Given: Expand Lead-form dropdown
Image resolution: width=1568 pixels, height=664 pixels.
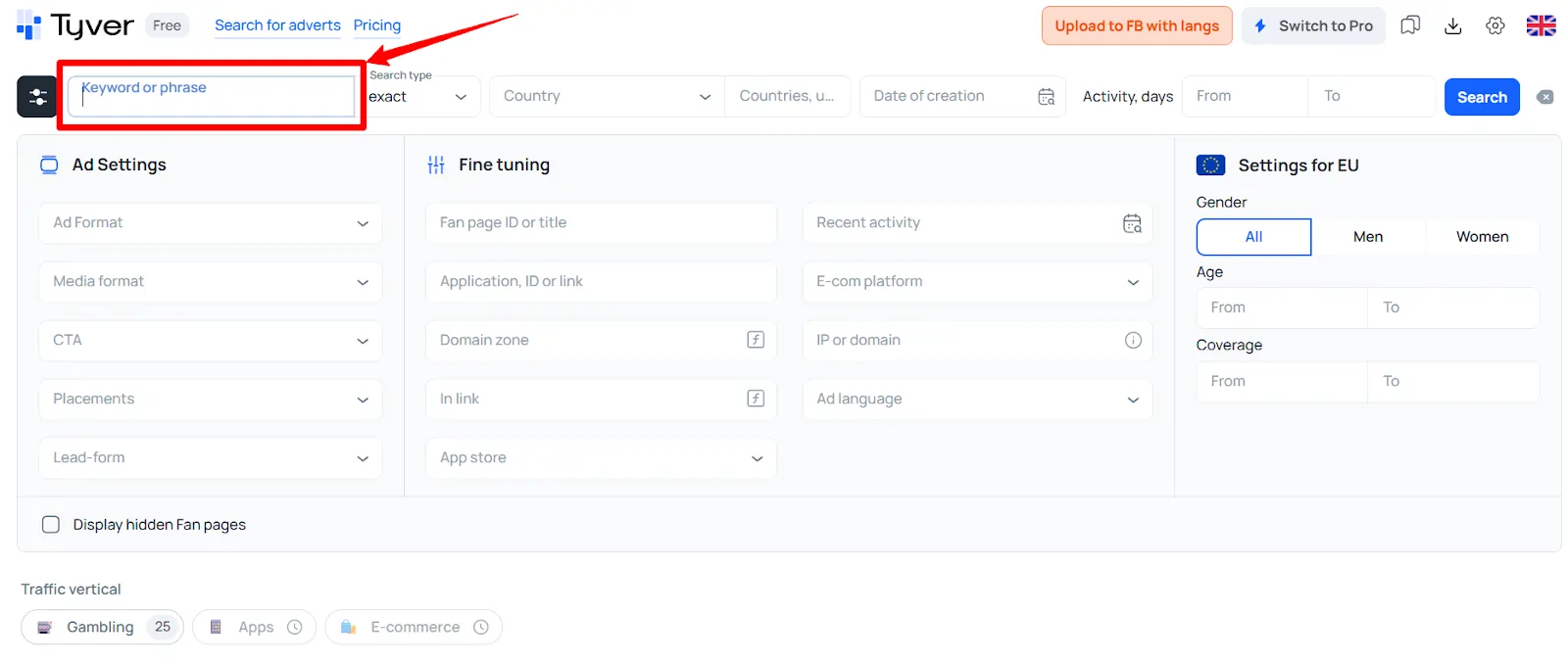Looking at the screenshot, I should [x=211, y=458].
